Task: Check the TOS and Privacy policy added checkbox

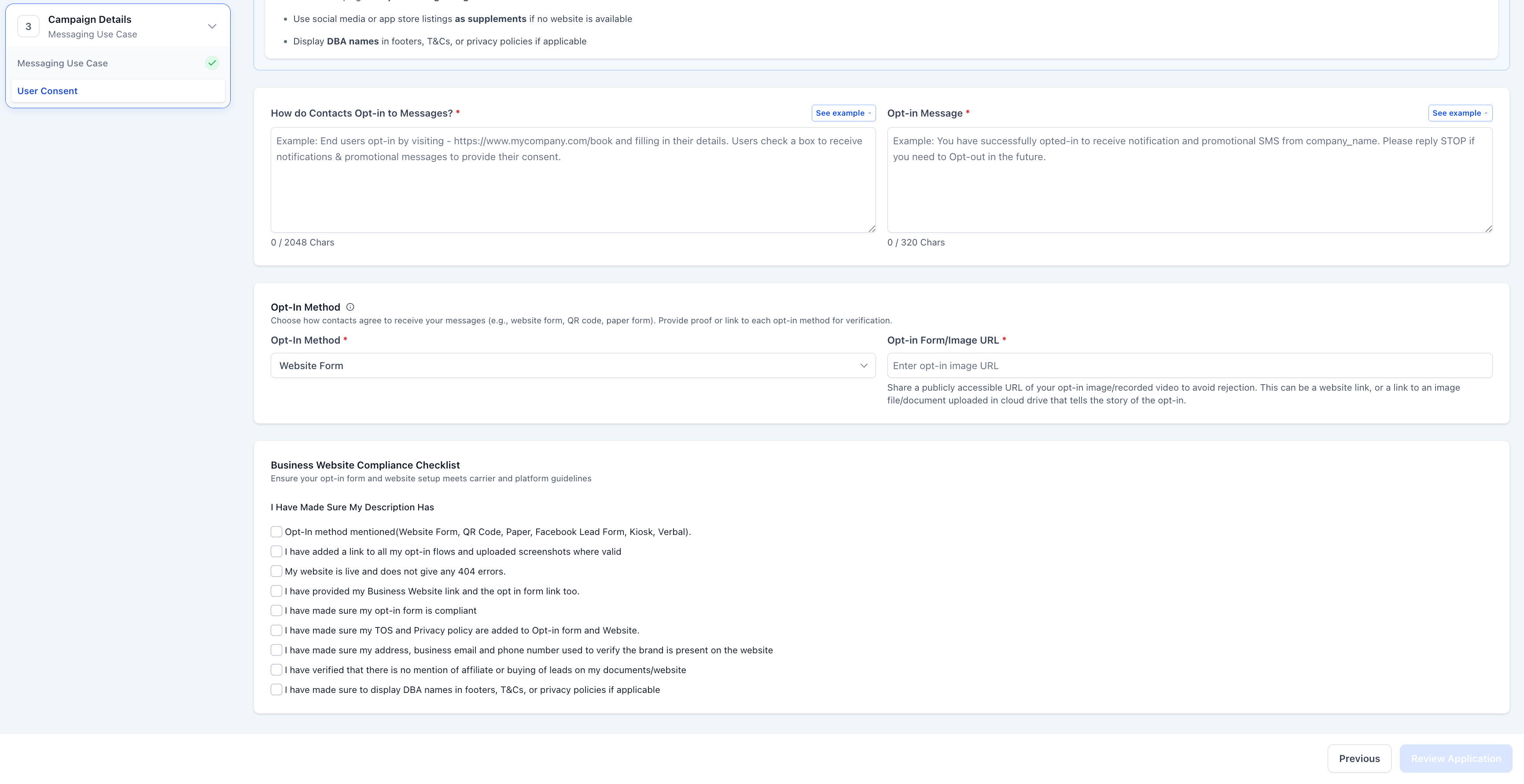Action: click(276, 630)
